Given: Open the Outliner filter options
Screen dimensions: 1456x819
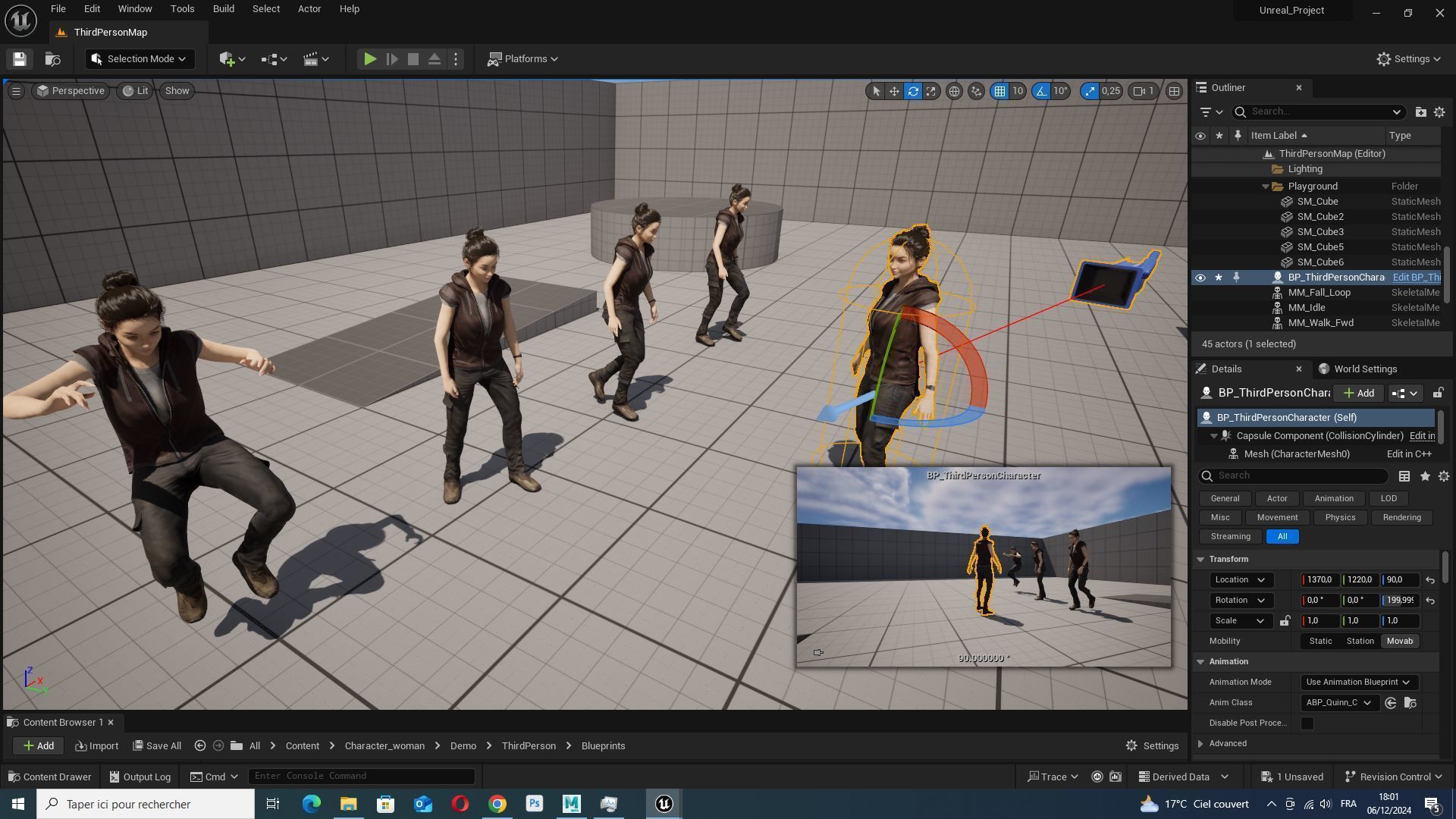Looking at the screenshot, I should click(x=1210, y=112).
